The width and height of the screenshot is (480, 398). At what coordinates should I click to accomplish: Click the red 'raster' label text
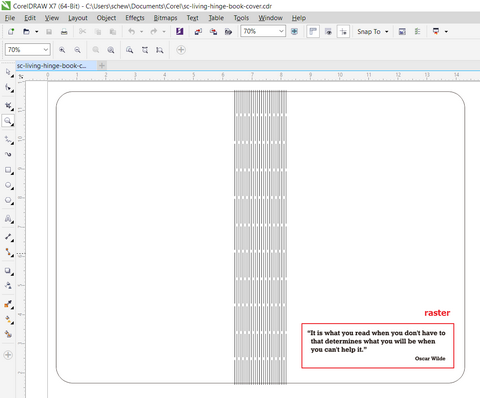(437, 313)
